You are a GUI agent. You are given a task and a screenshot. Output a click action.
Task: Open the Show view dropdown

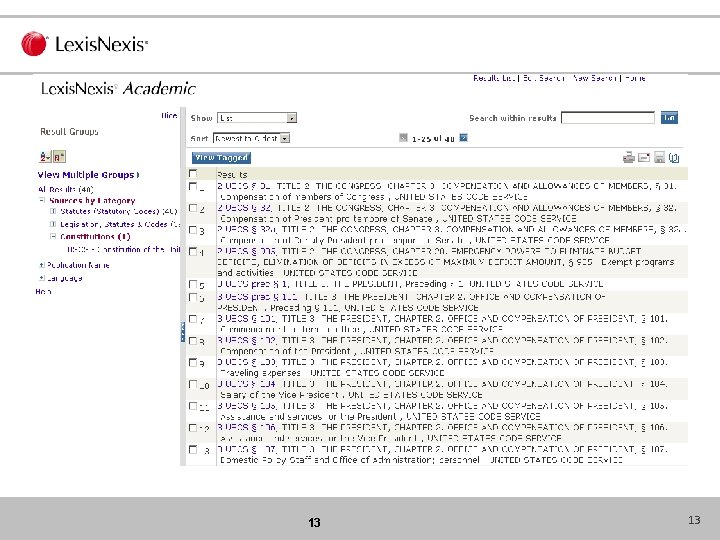tap(257, 118)
